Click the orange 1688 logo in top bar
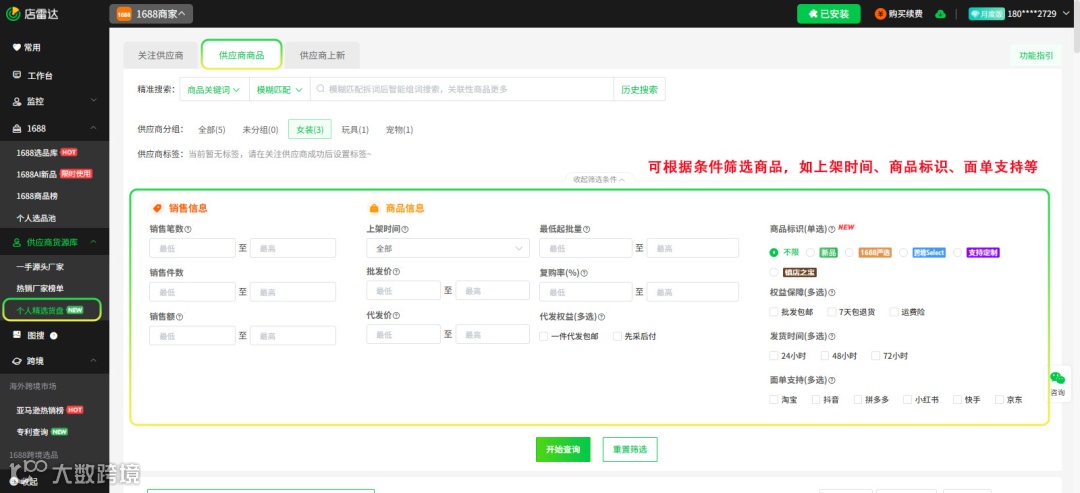The image size is (1080, 493). point(124,14)
